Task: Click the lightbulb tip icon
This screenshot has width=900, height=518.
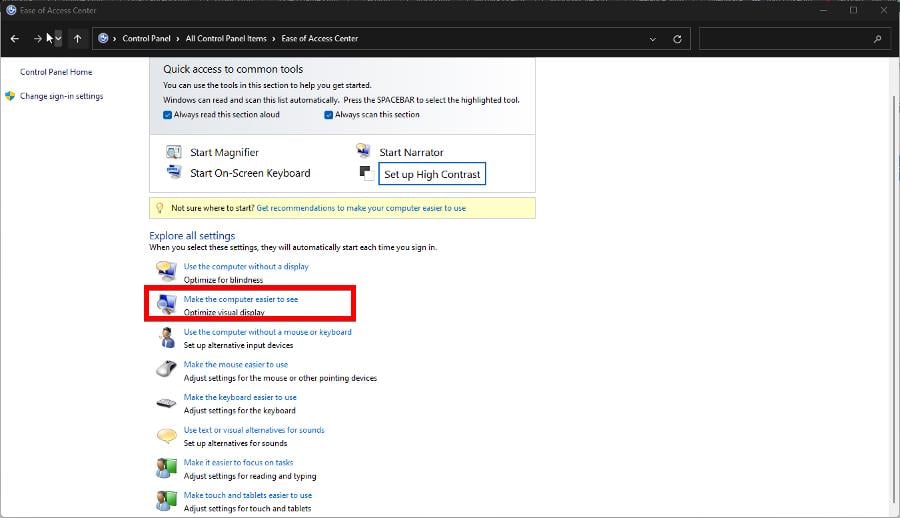Action: [160, 208]
